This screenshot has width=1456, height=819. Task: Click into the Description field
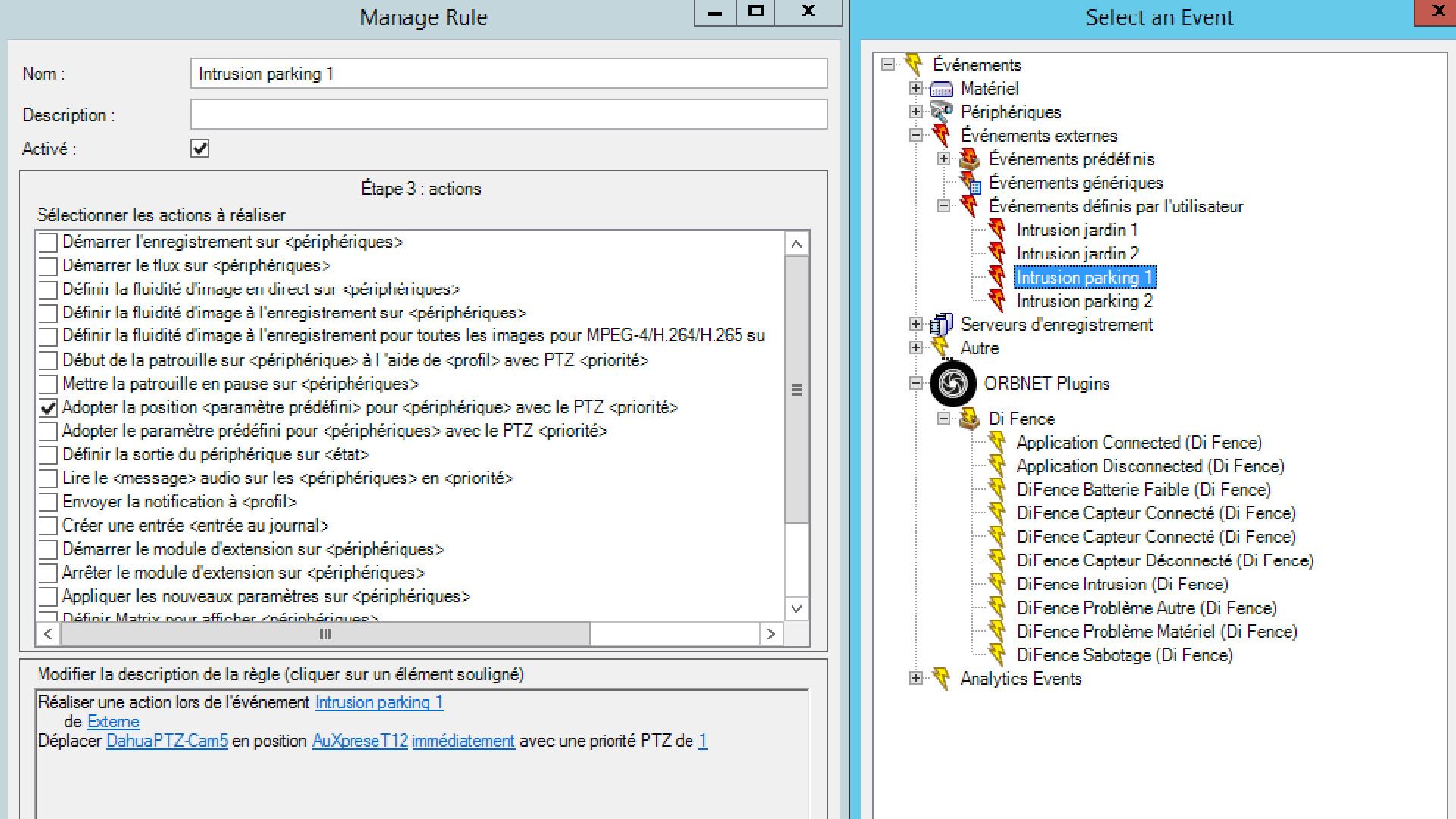click(509, 115)
